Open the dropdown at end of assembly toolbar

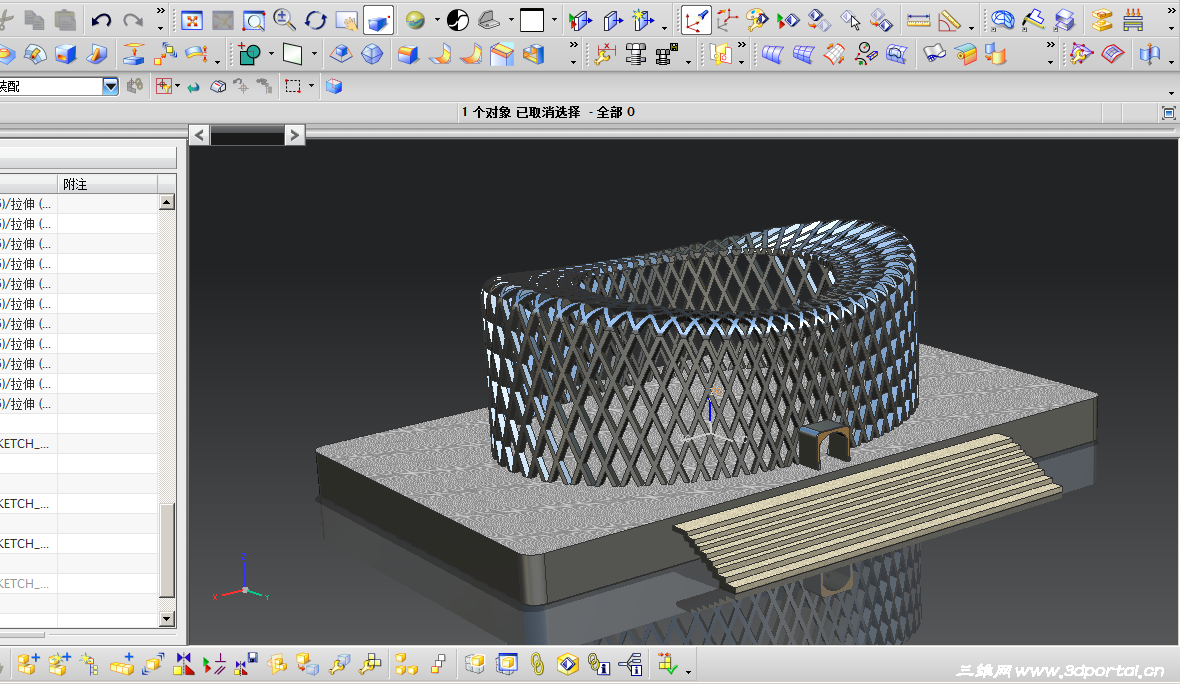click(689, 672)
